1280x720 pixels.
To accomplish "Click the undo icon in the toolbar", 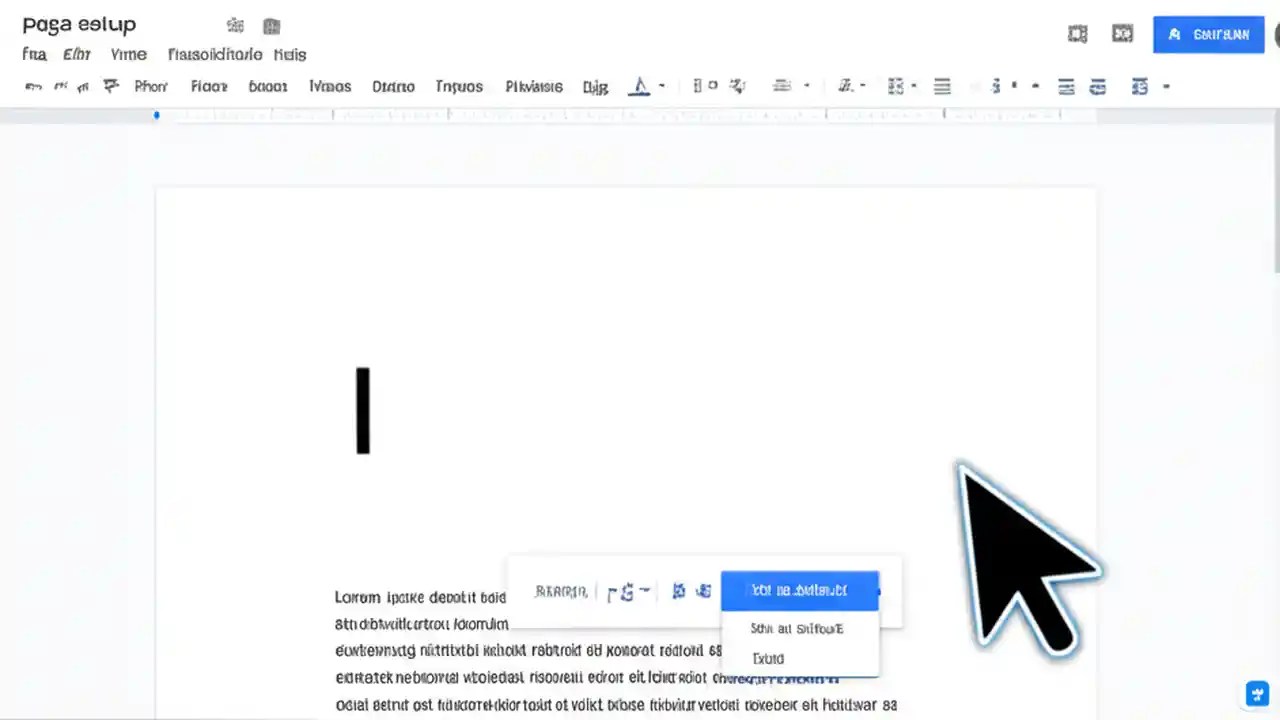I will [33, 87].
